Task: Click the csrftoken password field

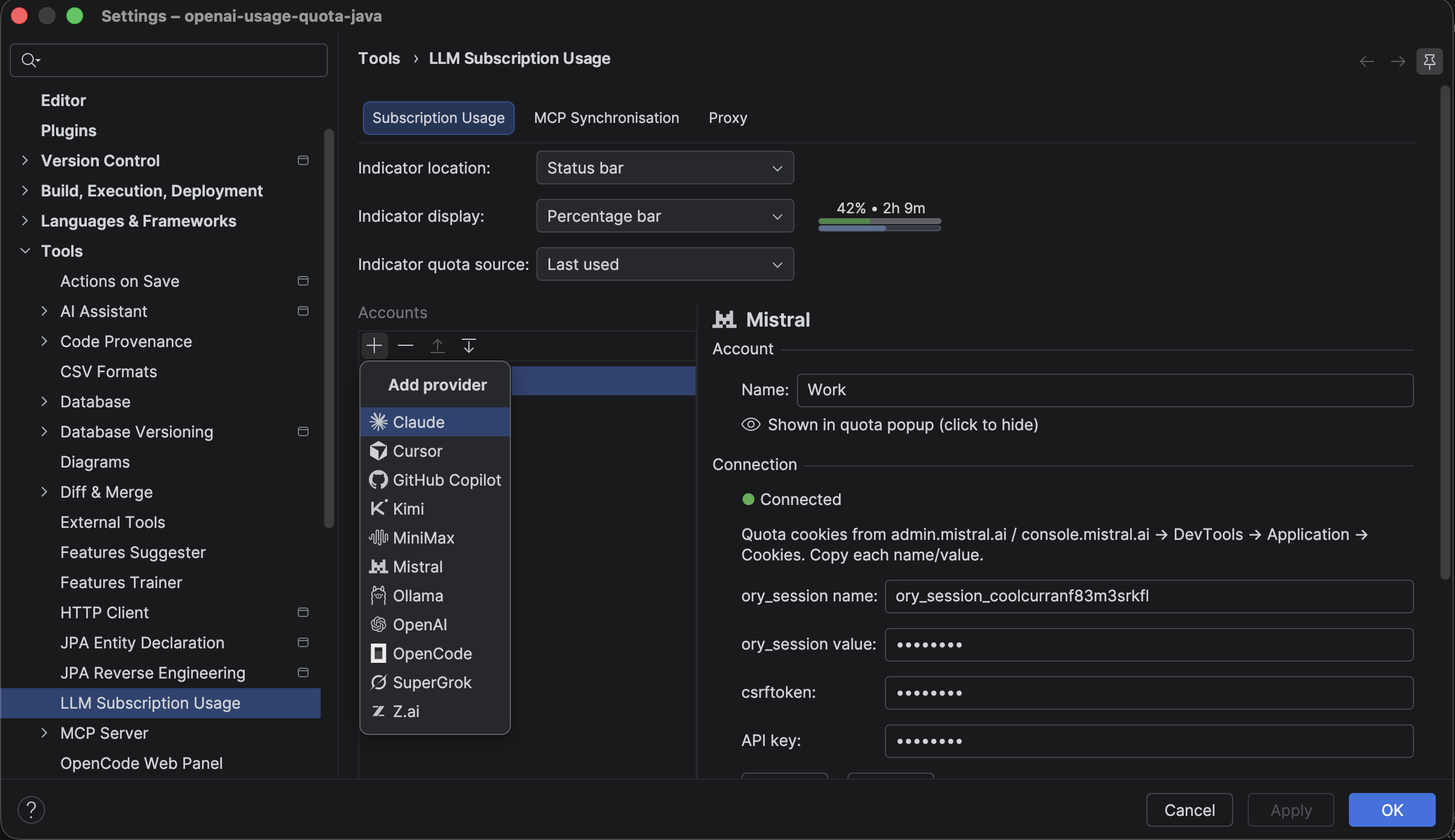Action: click(1149, 692)
